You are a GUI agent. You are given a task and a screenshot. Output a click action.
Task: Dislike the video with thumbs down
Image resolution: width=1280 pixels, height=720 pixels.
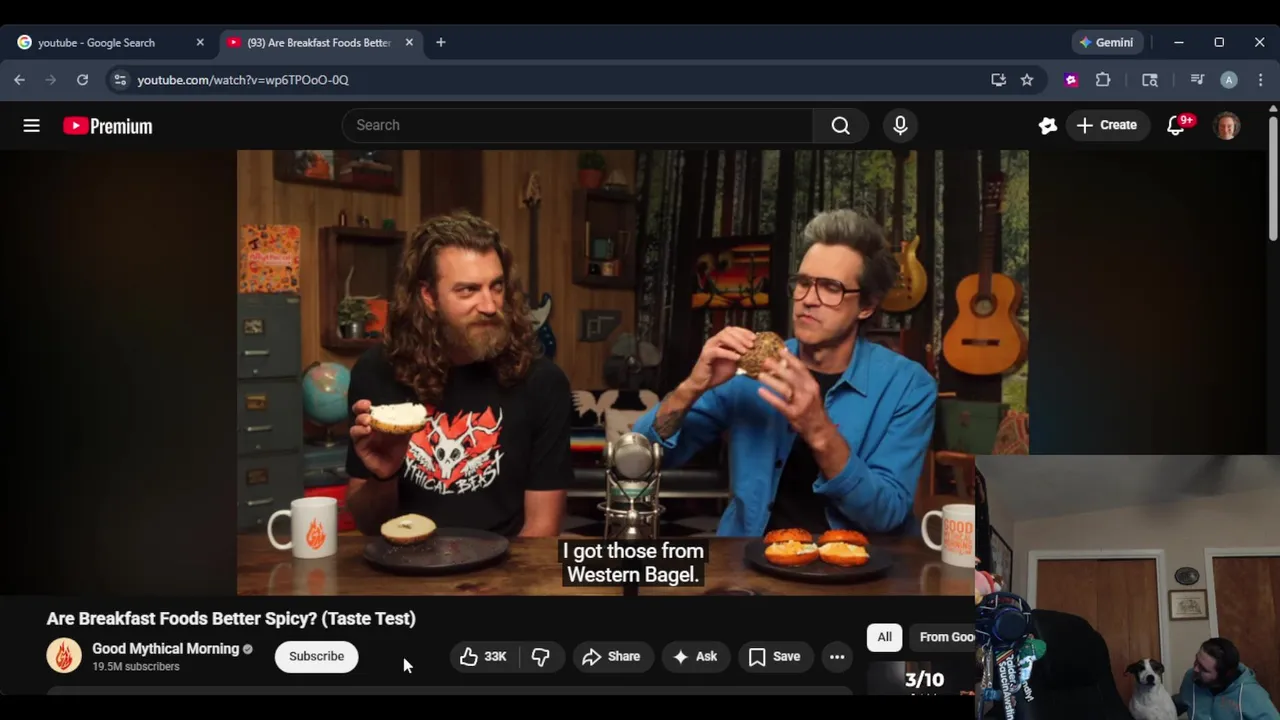541,656
